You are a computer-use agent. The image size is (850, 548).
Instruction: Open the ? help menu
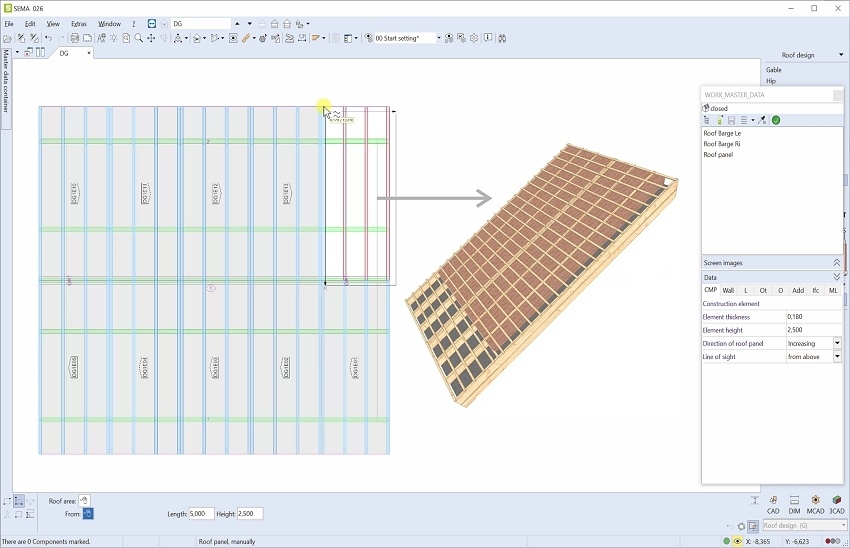[x=133, y=24]
